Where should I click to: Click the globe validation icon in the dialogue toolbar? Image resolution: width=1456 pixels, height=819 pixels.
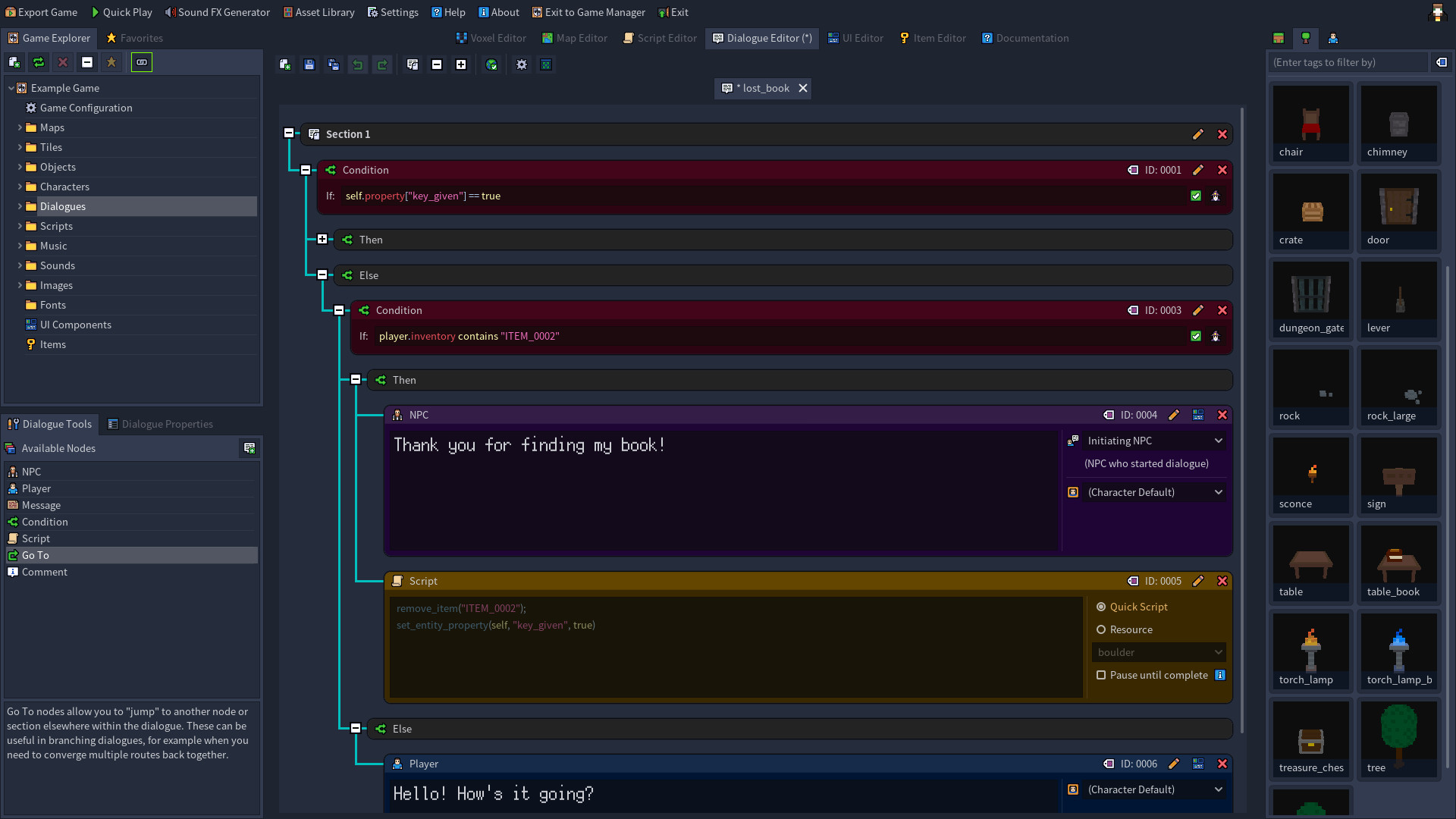pyautogui.click(x=491, y=64)
